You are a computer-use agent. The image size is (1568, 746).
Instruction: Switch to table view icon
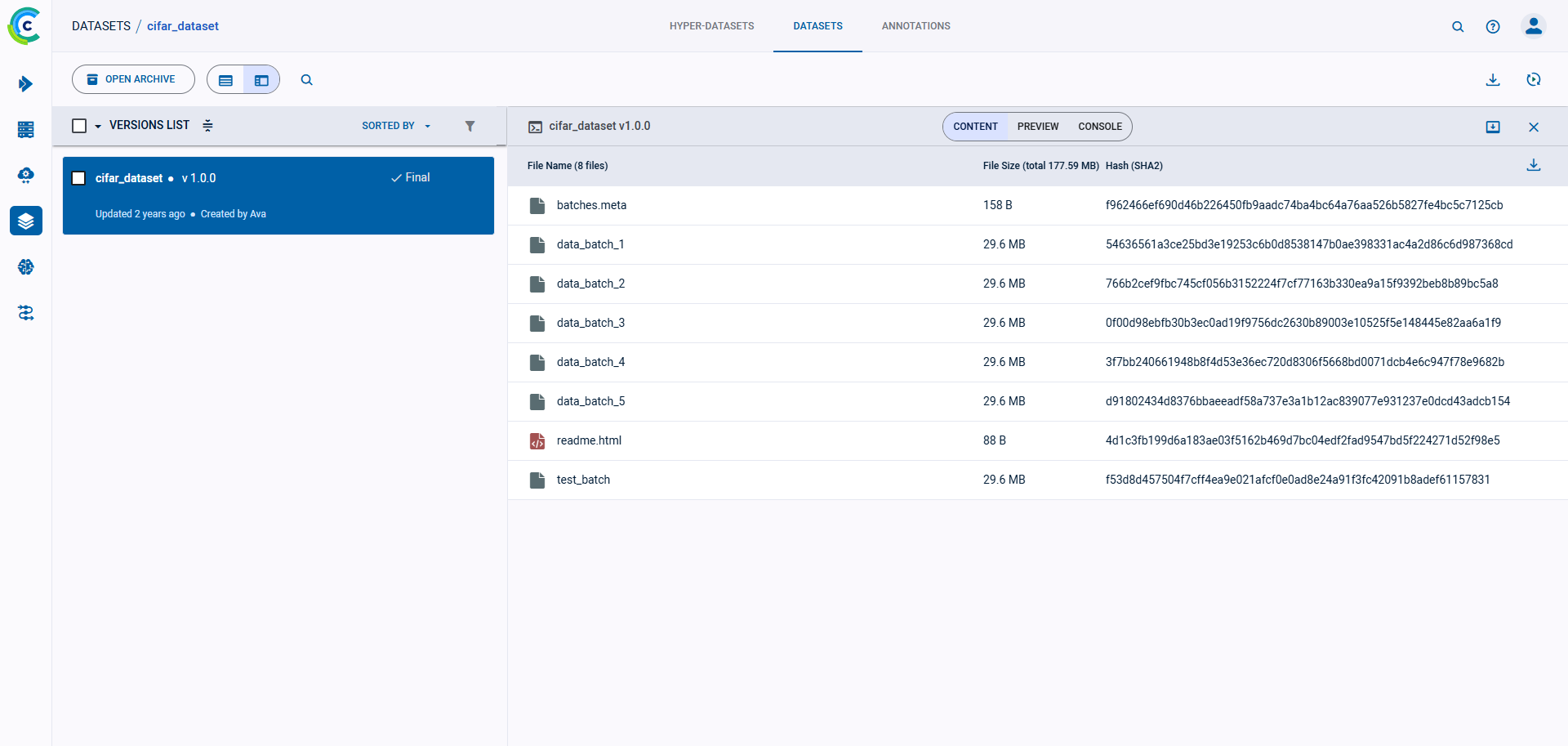click(x=226, y=80)
